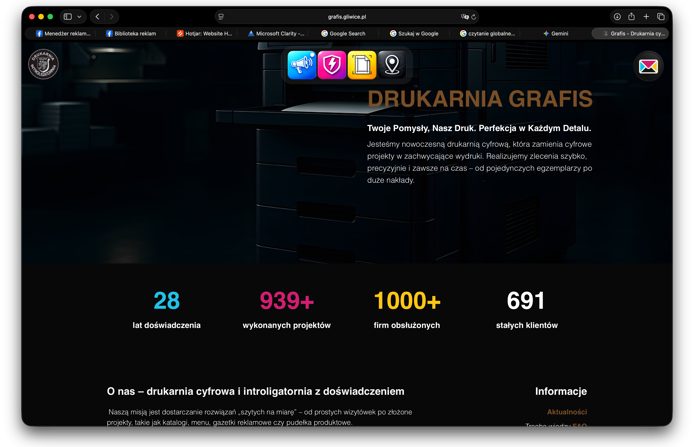Image resolution: width=695 pixels, height=447 pixels.
Task: Click the grafis.gliwice.pl address field
Action: coord(347,17)
